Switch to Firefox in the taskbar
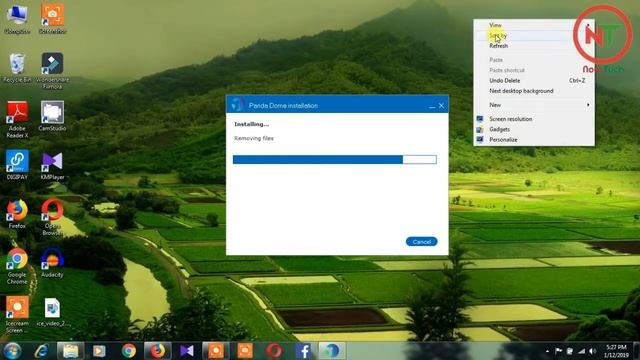This screenshot has height=360, width=640. coord(158,351)
